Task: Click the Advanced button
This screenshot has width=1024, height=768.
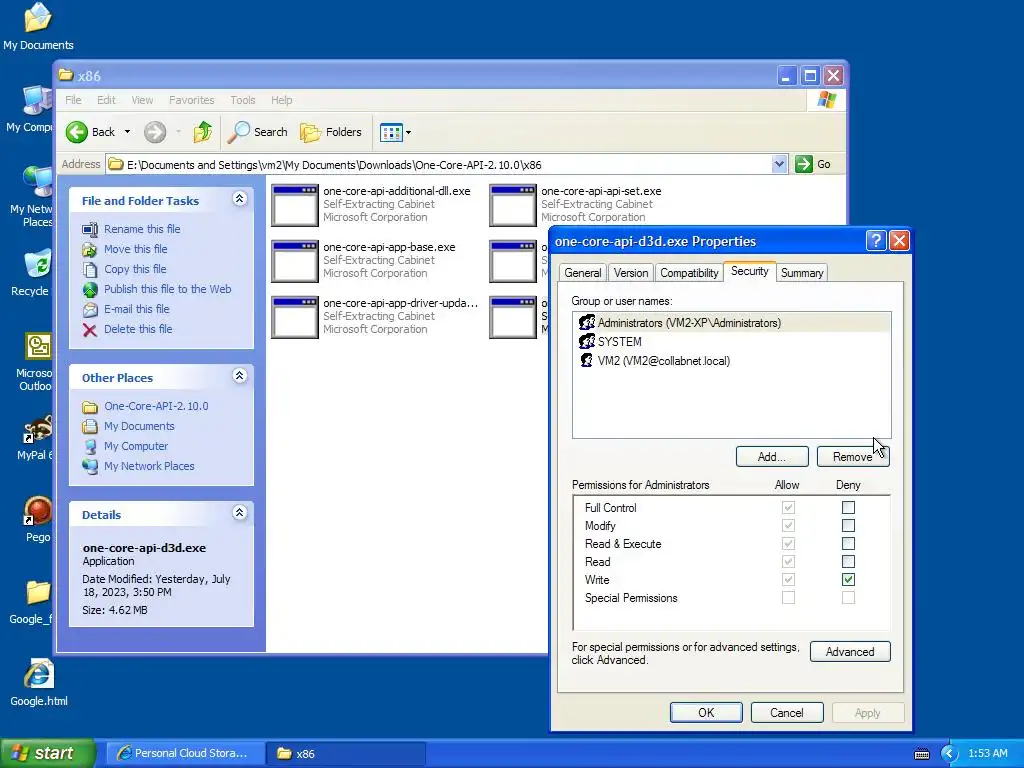Action: 850,652
